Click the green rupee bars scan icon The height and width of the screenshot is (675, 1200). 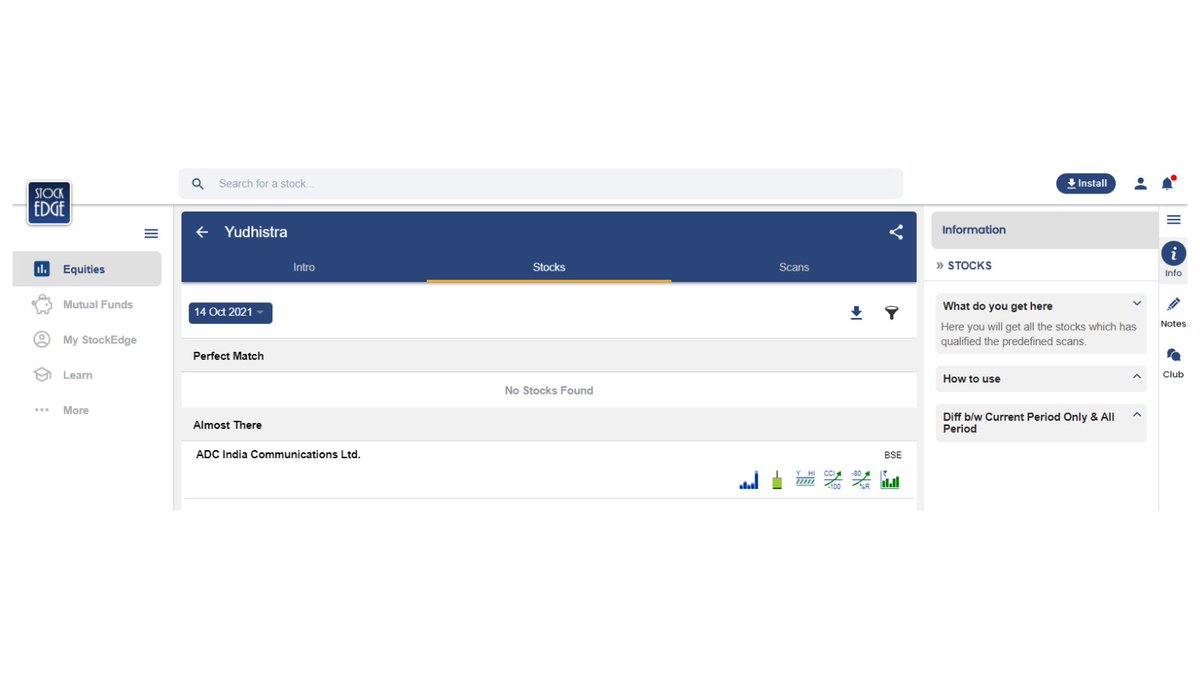pos(890,480)
